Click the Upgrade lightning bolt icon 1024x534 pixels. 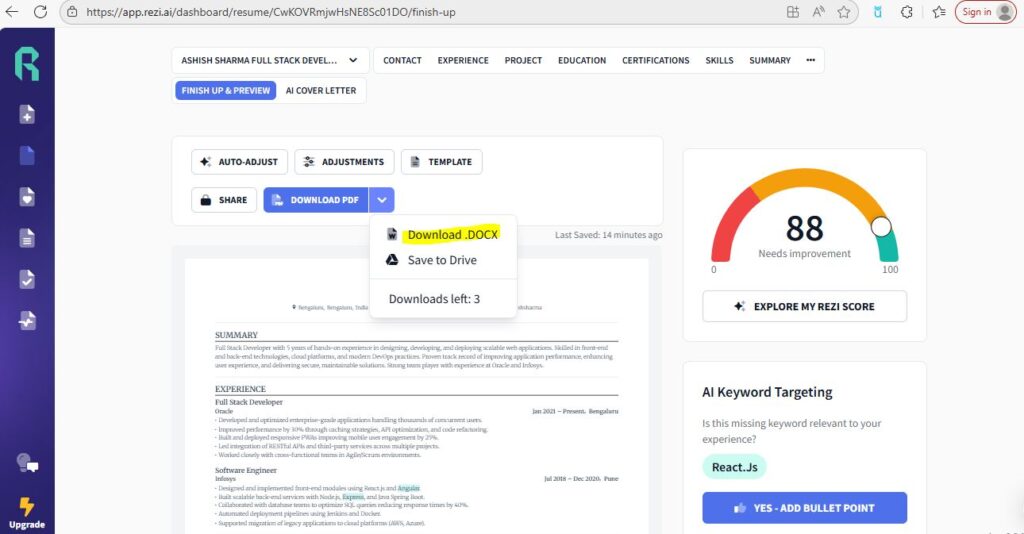pos(27,507)
